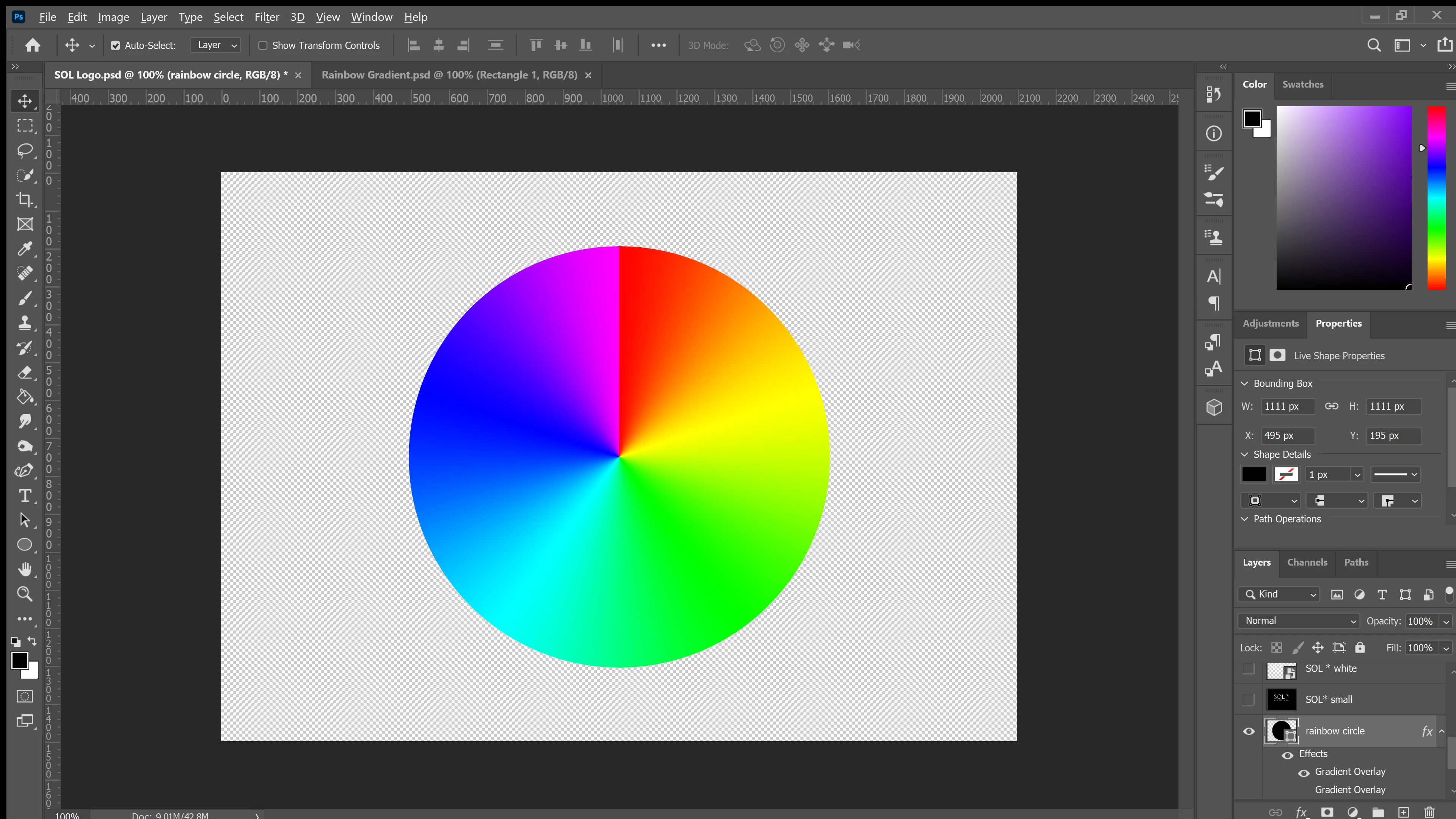Image resolution: width=1456 pixels, height=819 pixels.
Task: Collapse the Bounding Box section
Action: coord(1244,384)
